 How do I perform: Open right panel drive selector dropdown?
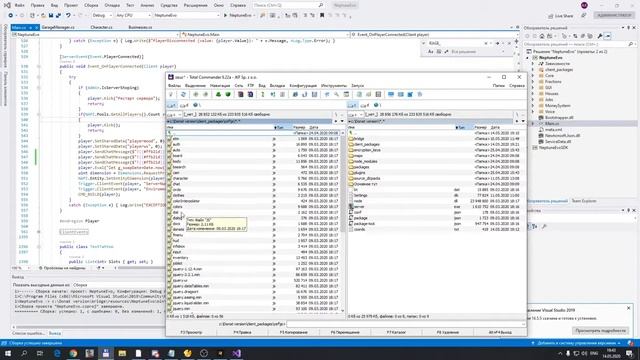pyautogui.click(x=356, y=115)
